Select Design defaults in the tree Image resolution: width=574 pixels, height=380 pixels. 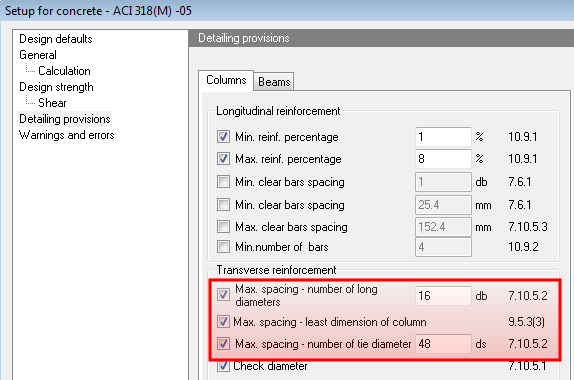(56, 39)
